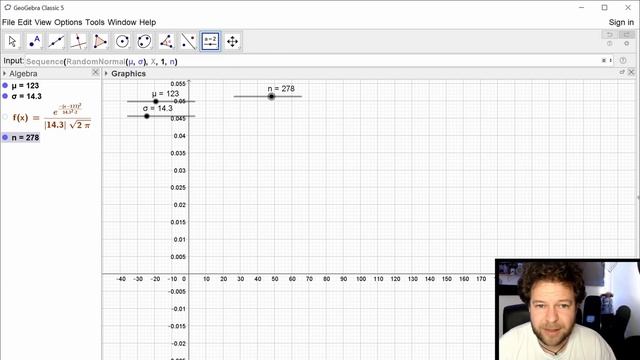The height and width of the screenshot is (360, 640).
Task: Select σ = 14.3 row in Algebra
Action: [x=27, y=96]
